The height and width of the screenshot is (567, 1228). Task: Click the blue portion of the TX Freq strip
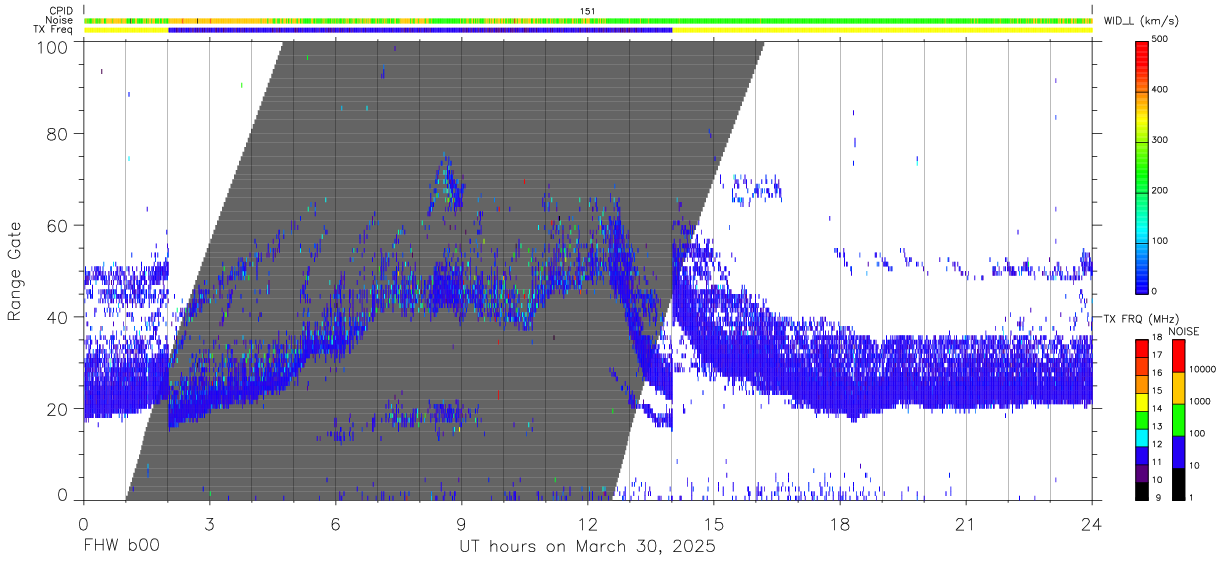pos(420,30)
